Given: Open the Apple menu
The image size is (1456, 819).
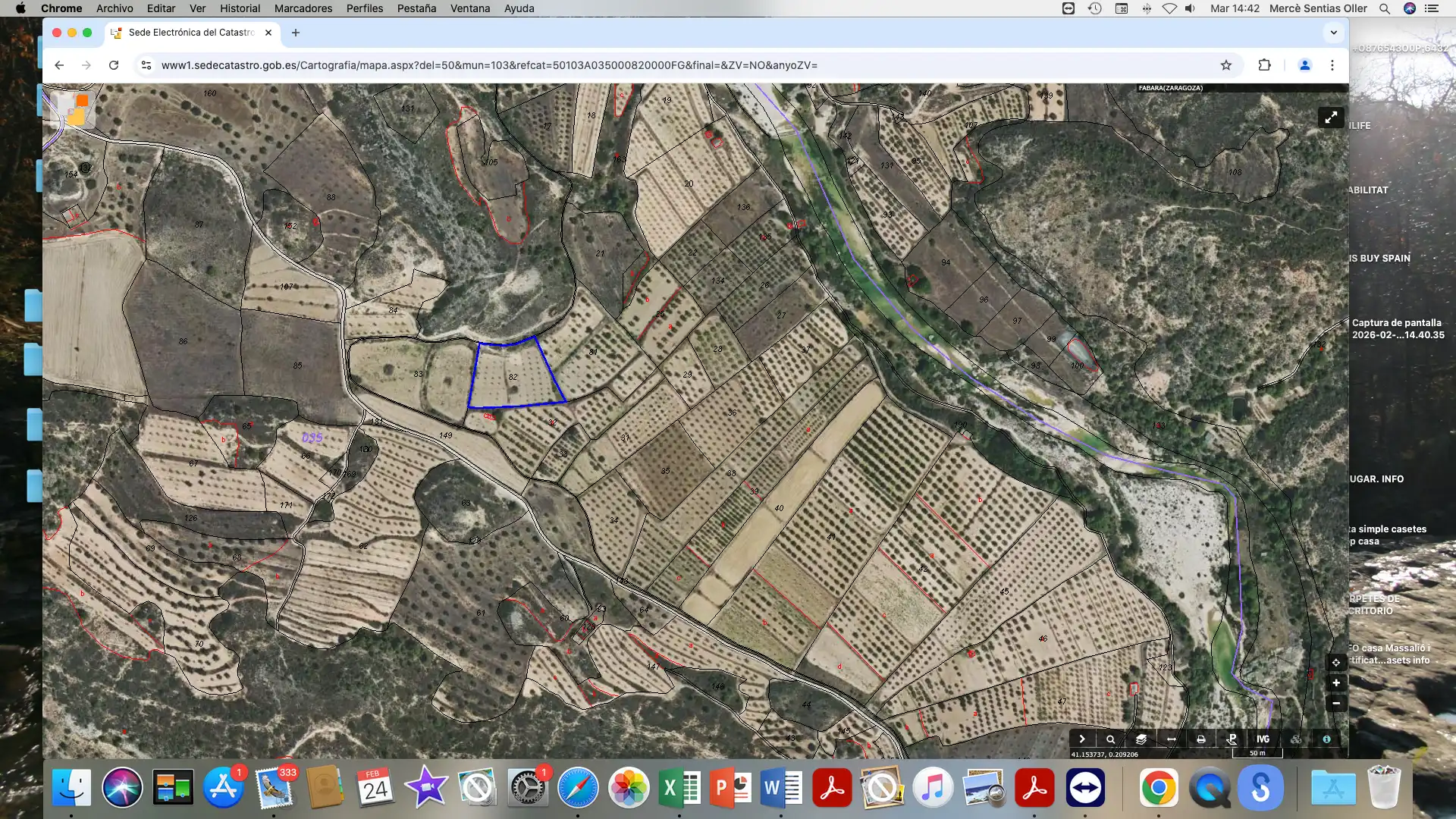Looking at the screenshot, I should 20,8.
